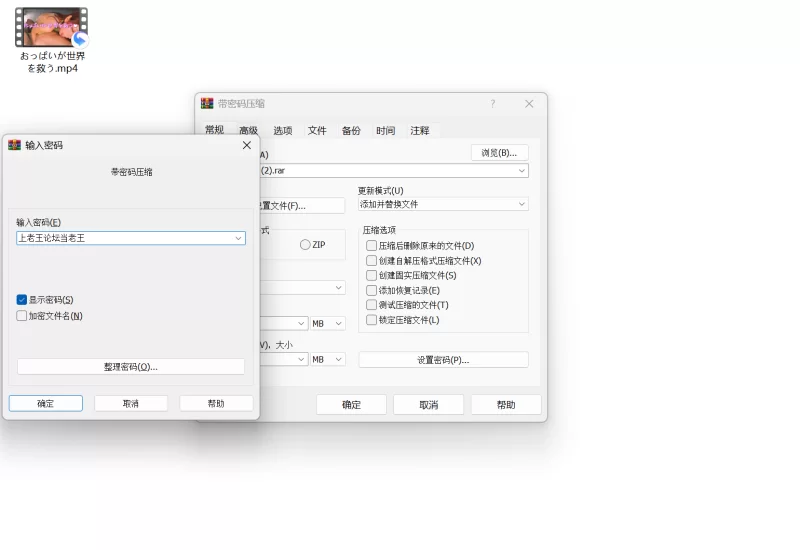This screenshot has height=550, width=800.
Task: Switch to the 高级 tab
Action: pyautogui.click(x=248, y=131)
